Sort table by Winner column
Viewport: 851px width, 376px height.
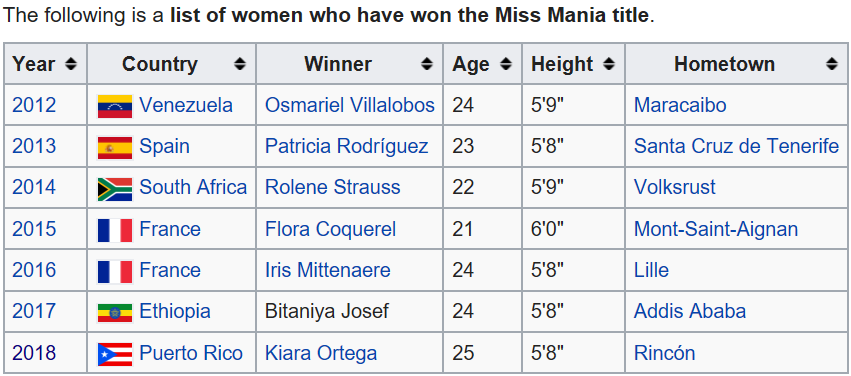[x=427, y=64]
